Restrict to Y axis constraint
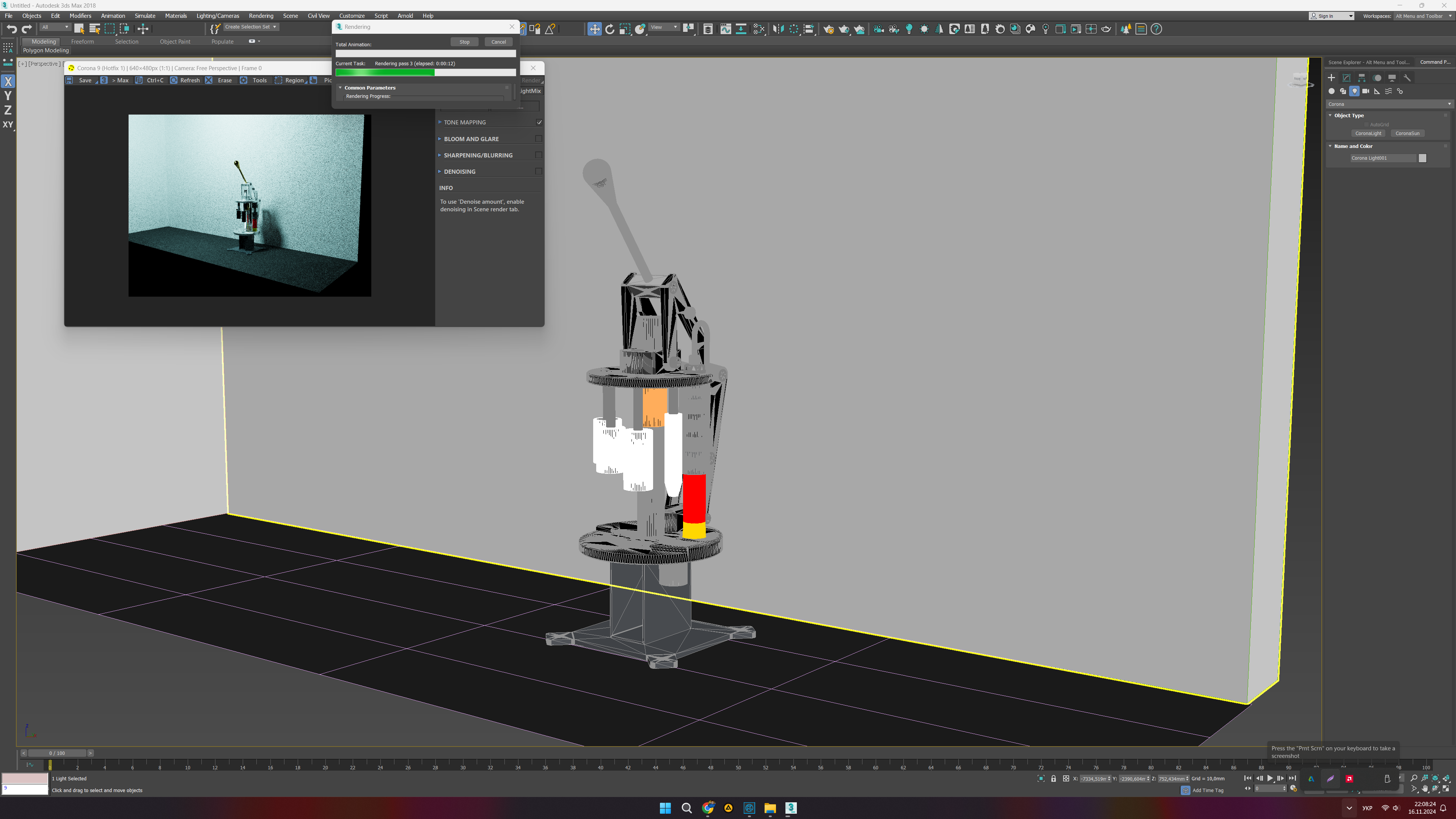 (8, 96)
